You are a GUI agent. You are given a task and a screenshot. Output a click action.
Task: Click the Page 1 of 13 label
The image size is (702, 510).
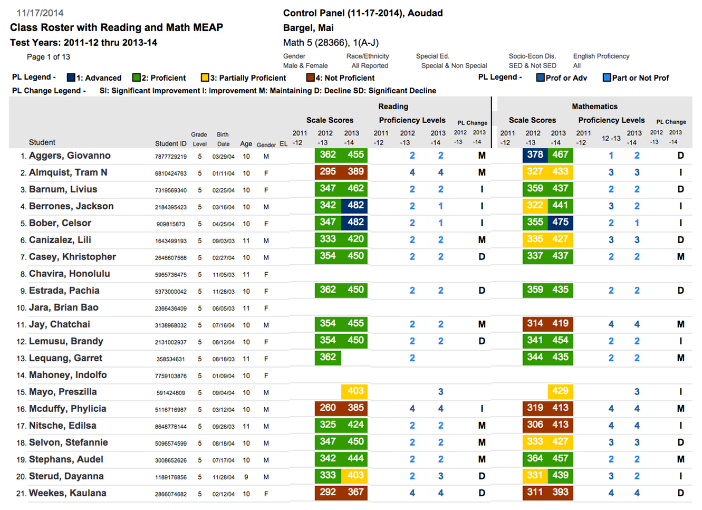tap(48, 57)
